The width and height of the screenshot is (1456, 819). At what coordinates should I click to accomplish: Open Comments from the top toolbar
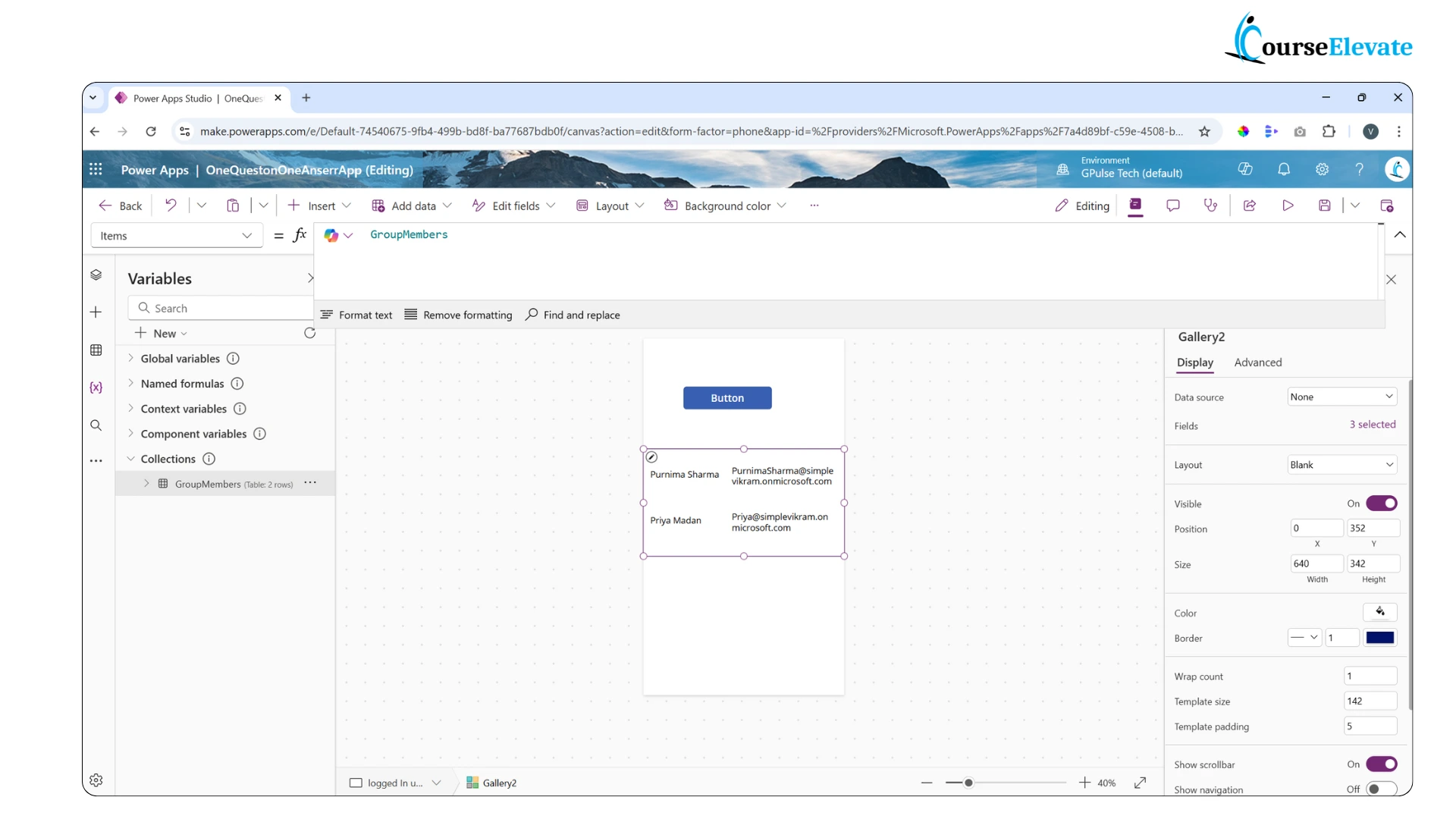tap(1173, 206)
